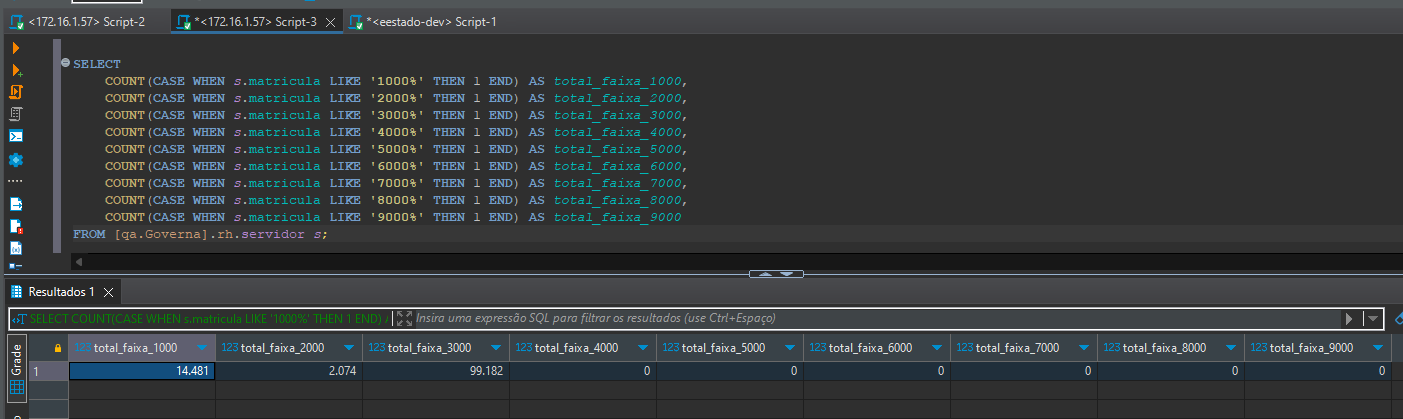Open total_faixa_3000 column filter dropdown

click(x=497, y=347)
